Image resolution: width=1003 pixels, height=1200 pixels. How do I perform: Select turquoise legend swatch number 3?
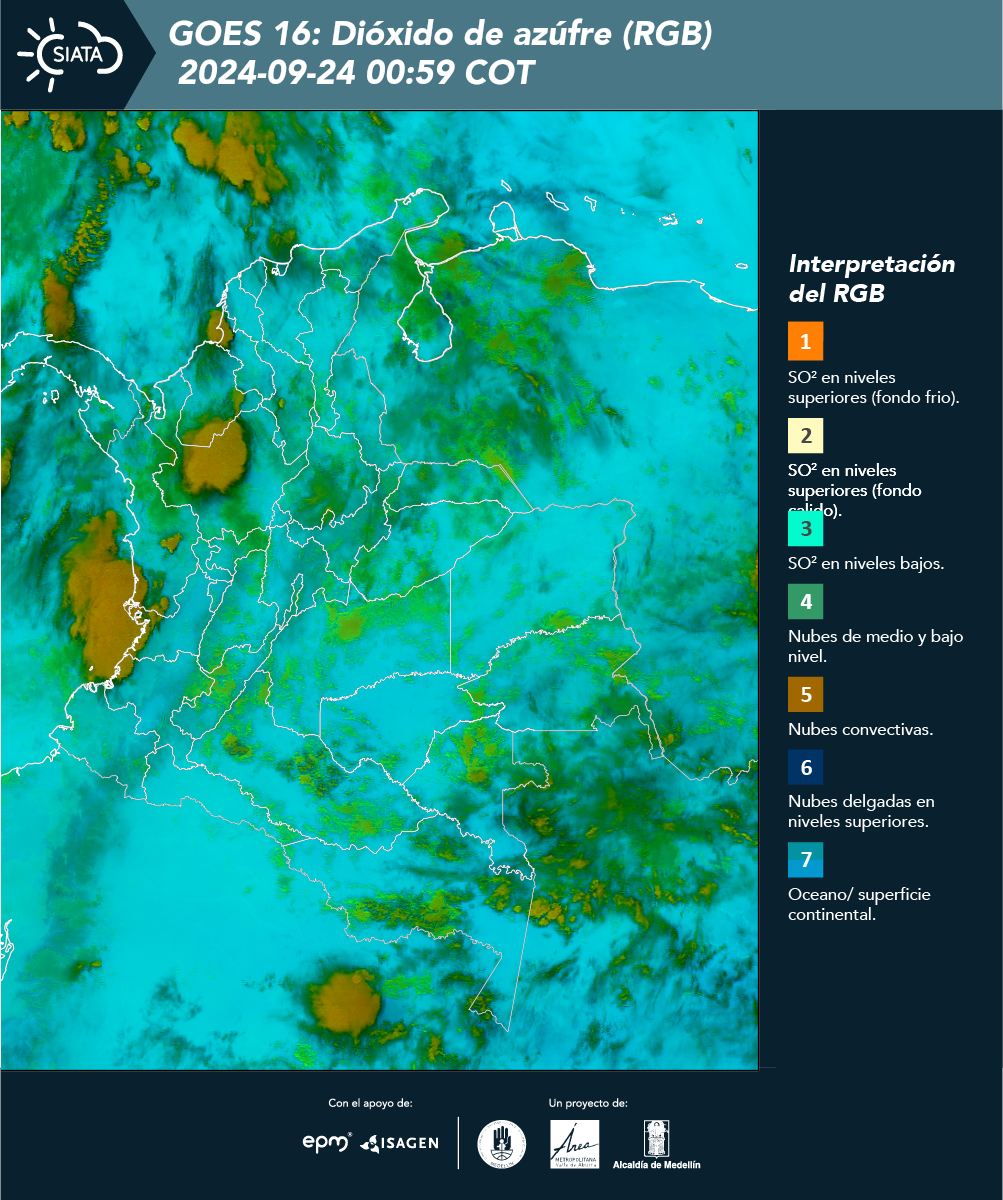[805, 528]
